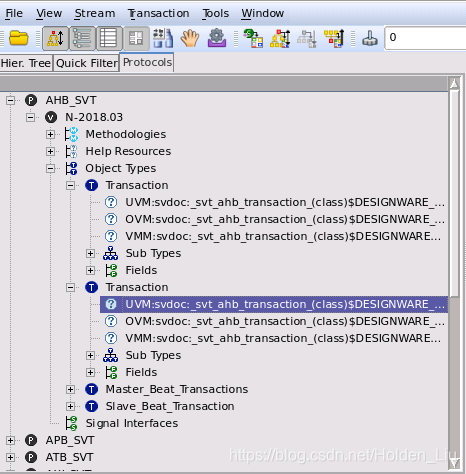
Task: Click the scroll-down arrow of the tree scrollbar
Action: click(454, 463)
